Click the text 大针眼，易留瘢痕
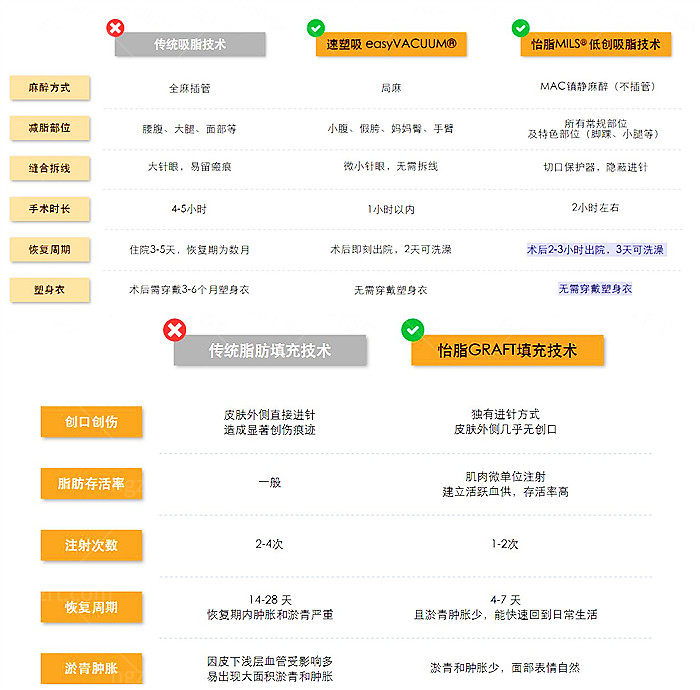This screenshot has width=700, height=690. coord(190,167)
